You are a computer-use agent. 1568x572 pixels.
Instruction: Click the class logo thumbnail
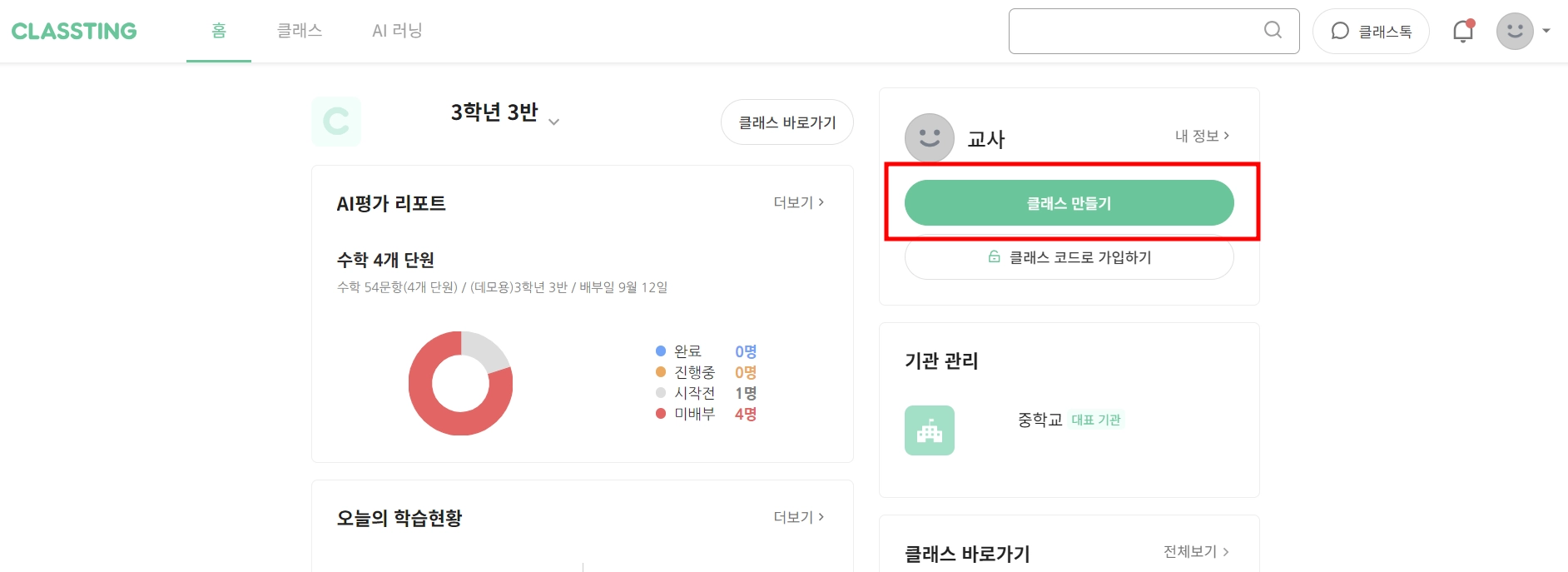(336, 122)
